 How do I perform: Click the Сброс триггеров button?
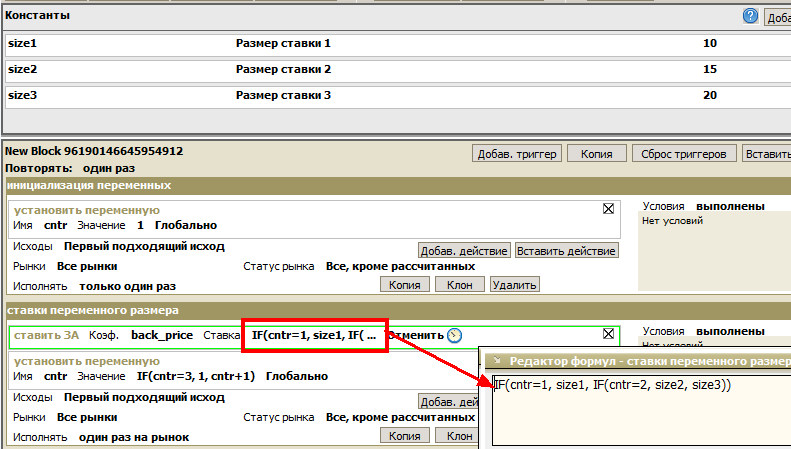pos(684,154)
